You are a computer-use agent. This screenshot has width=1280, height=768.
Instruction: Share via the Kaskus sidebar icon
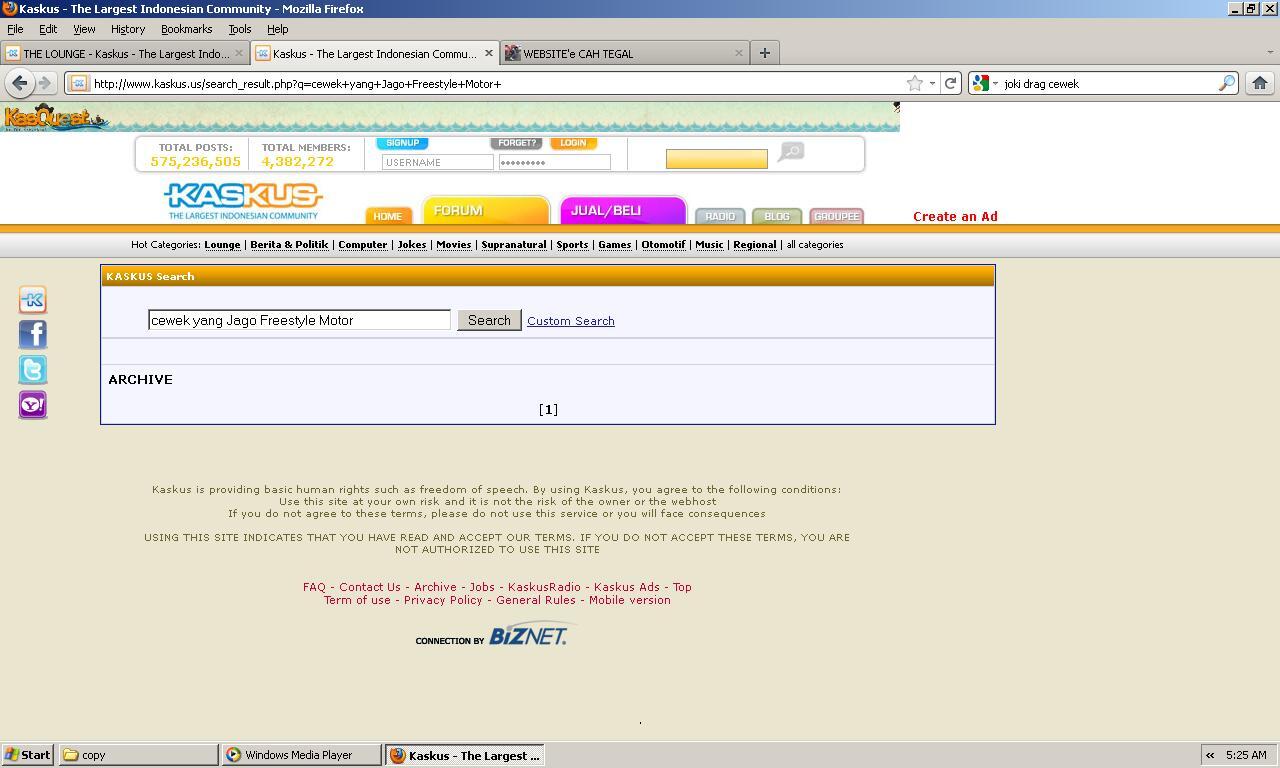[x=33, y=300]
